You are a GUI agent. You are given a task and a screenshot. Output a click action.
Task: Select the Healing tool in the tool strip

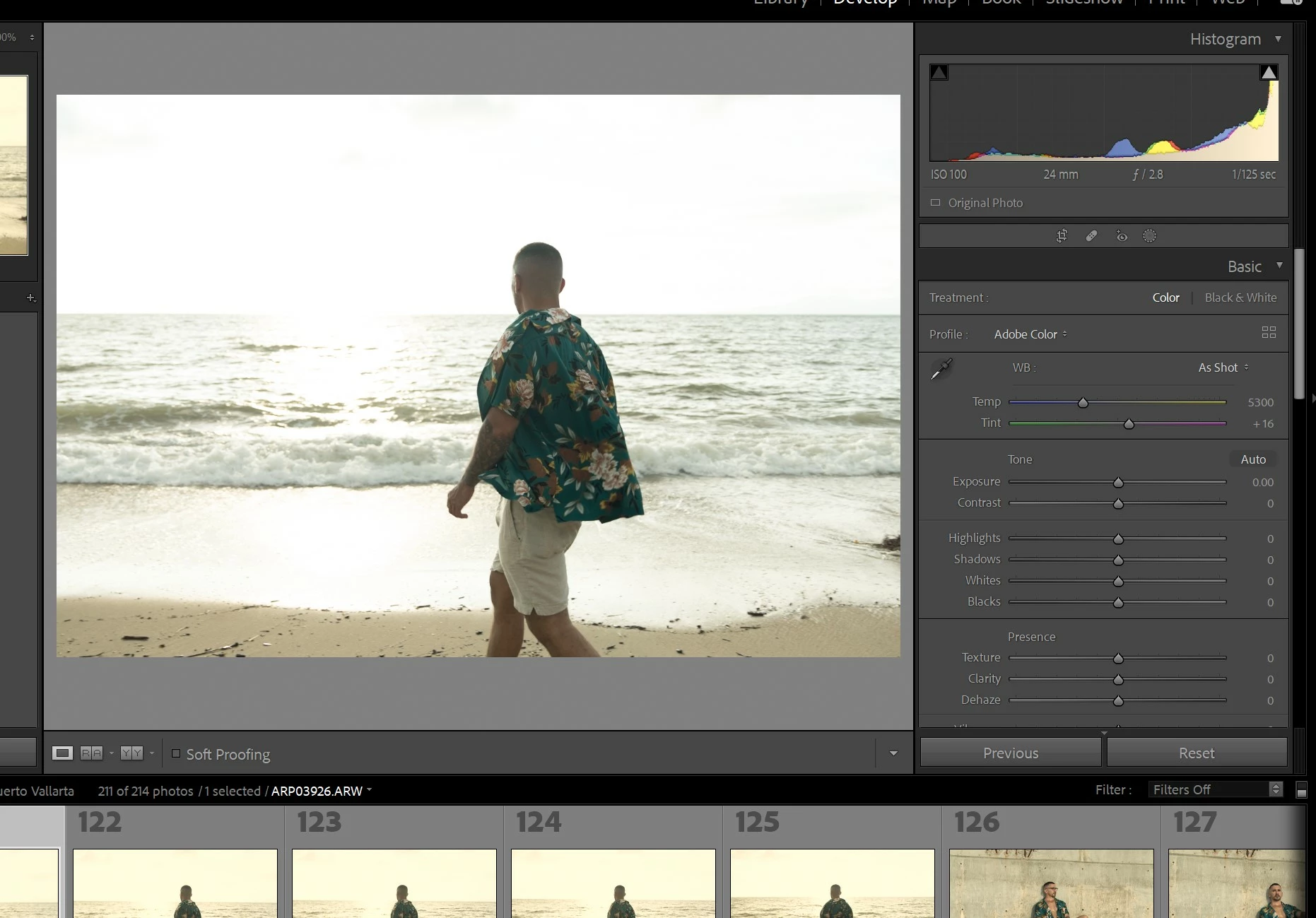(1091, 236)
